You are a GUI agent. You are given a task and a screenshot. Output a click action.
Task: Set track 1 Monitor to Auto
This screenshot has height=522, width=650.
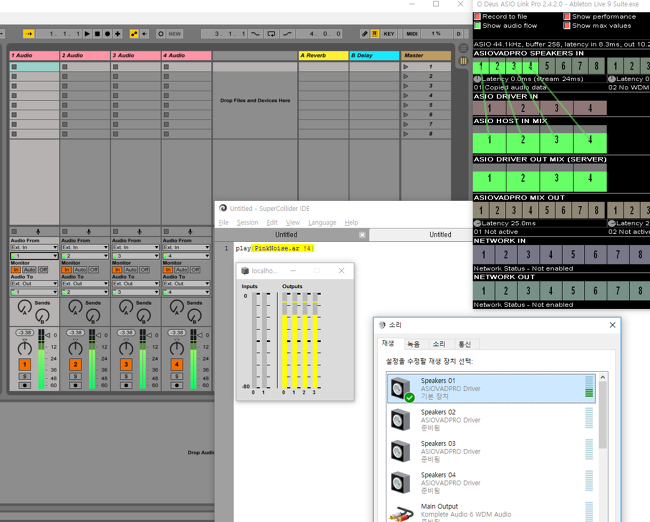29,270
